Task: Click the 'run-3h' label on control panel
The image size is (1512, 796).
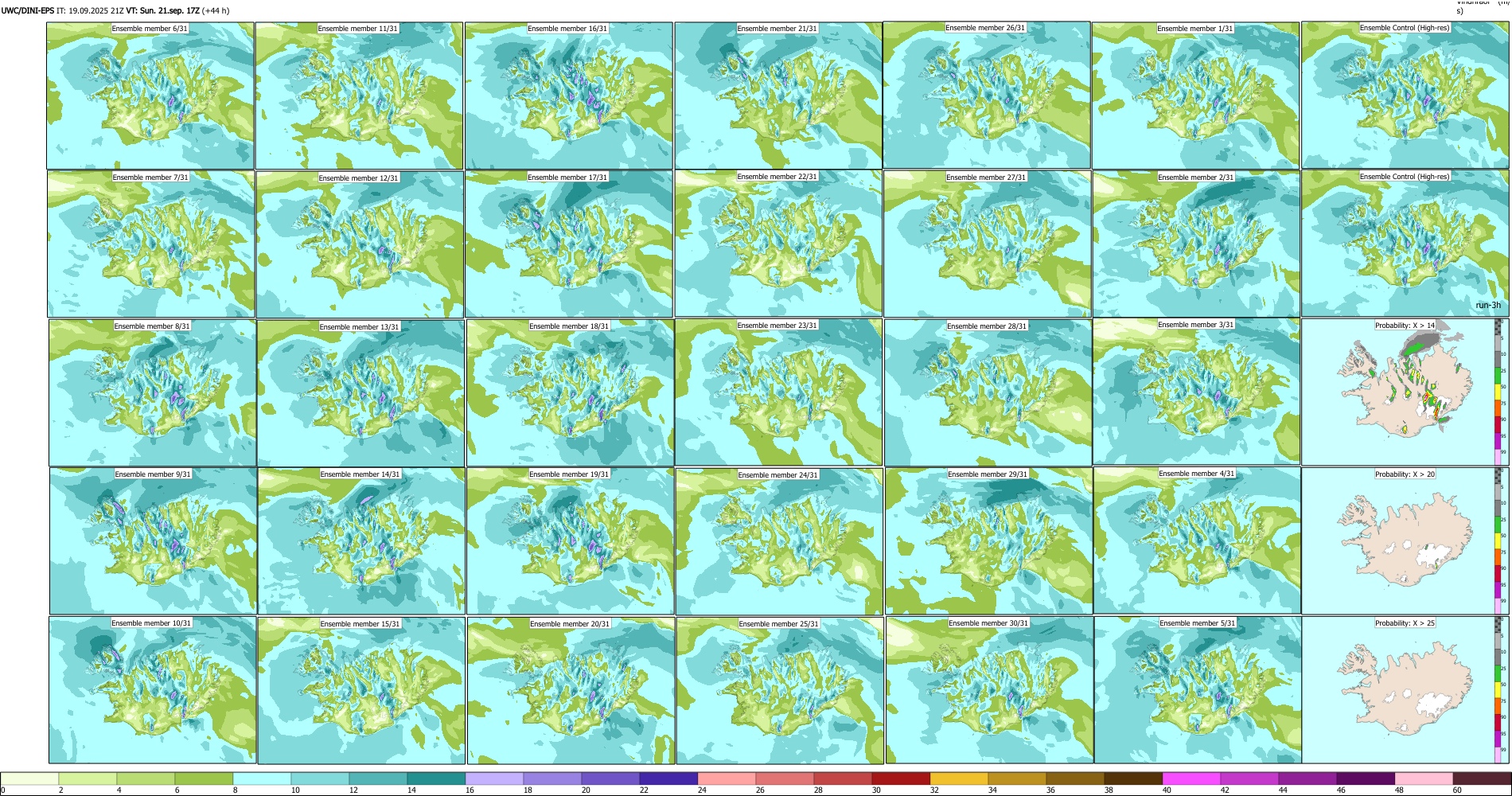Action: click(1488, 306)
